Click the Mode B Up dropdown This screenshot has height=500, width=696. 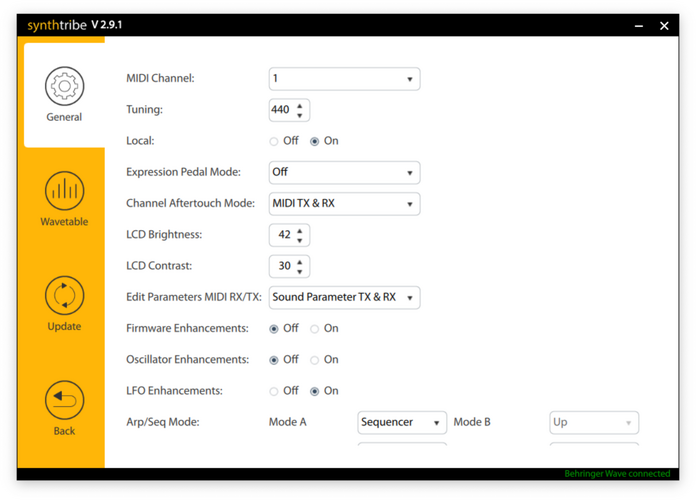tap(594, 422)
